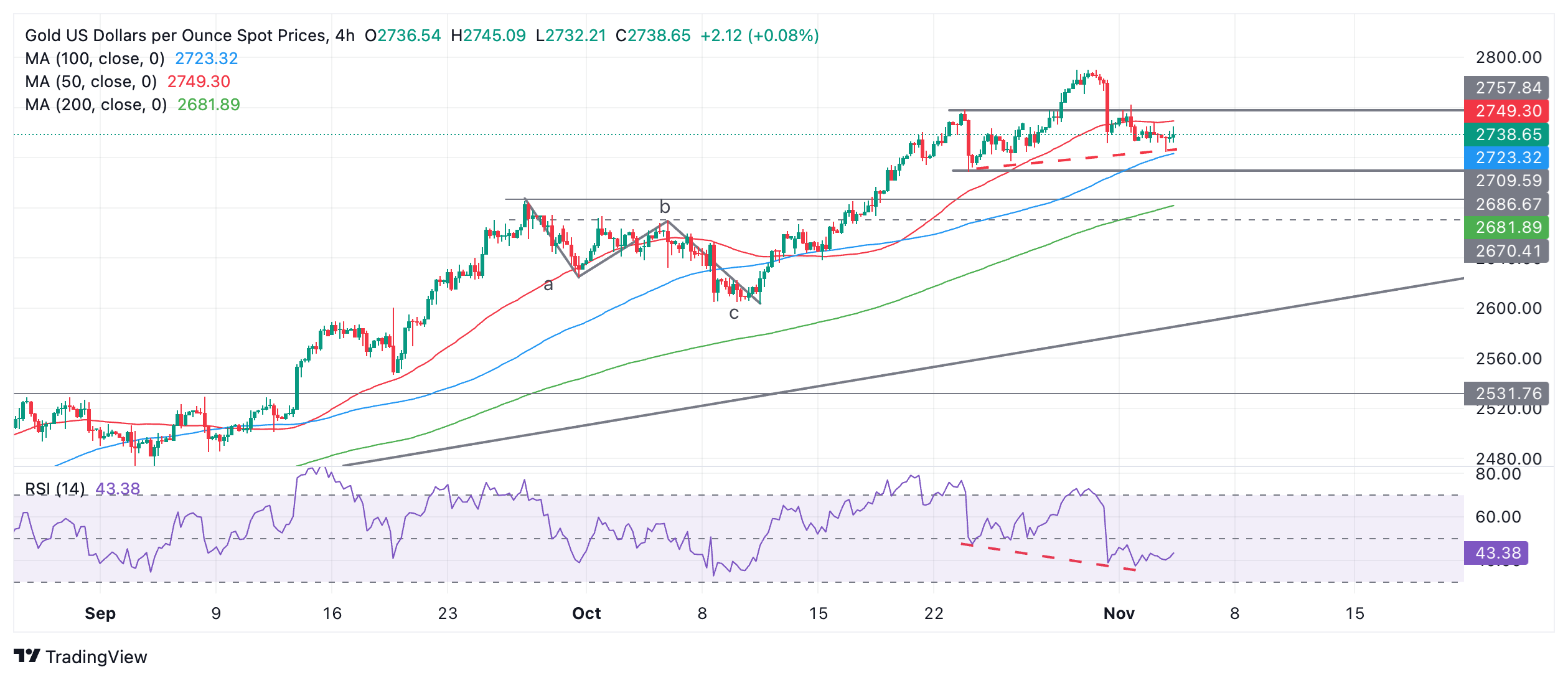Click the purple 43.38 RSI value tag
Viewport: 1568px width, 680px height.
(x=1497, y=553)
